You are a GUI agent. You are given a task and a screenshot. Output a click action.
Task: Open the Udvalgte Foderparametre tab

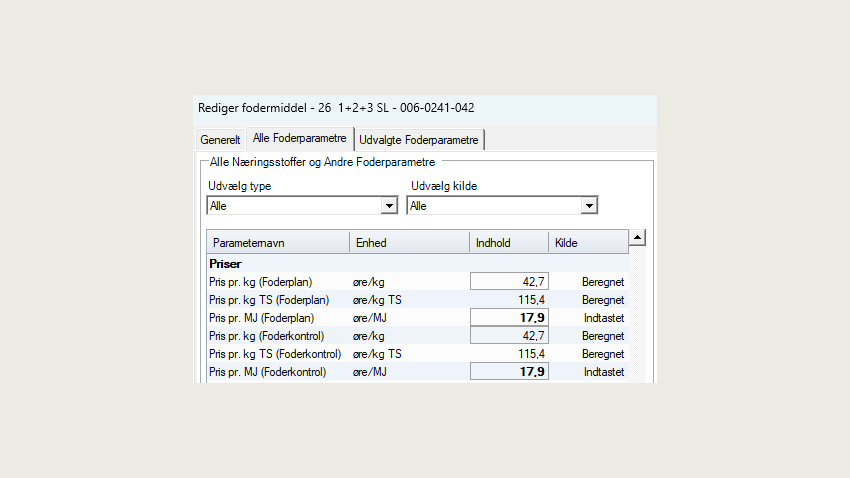(x=418, y=140)
